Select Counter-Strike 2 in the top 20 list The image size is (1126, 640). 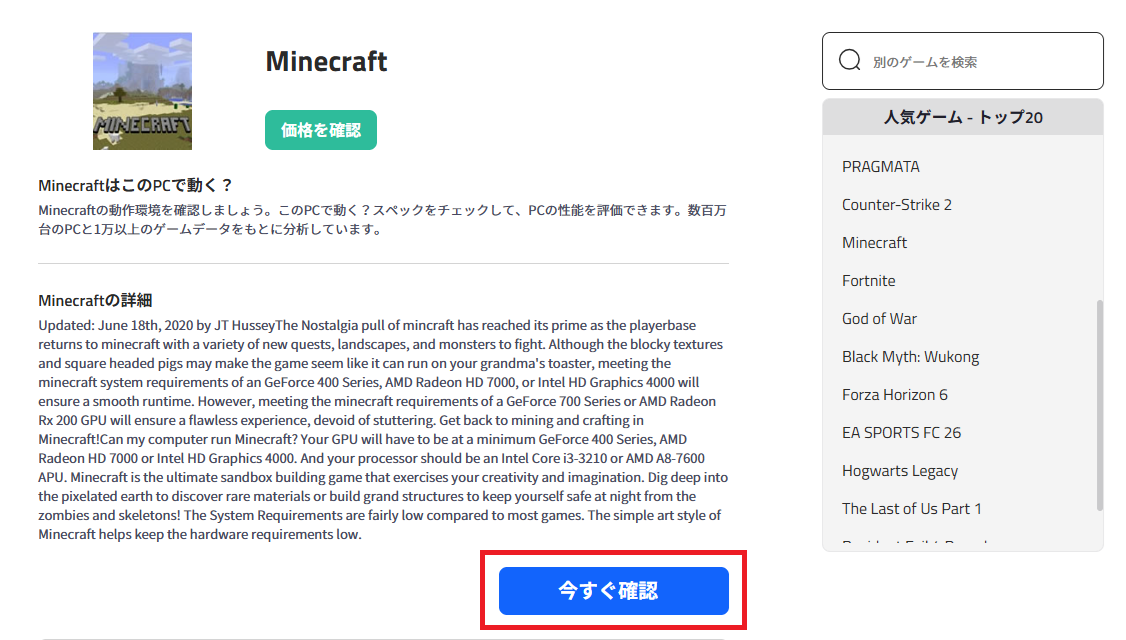click(x=897, y=205)
